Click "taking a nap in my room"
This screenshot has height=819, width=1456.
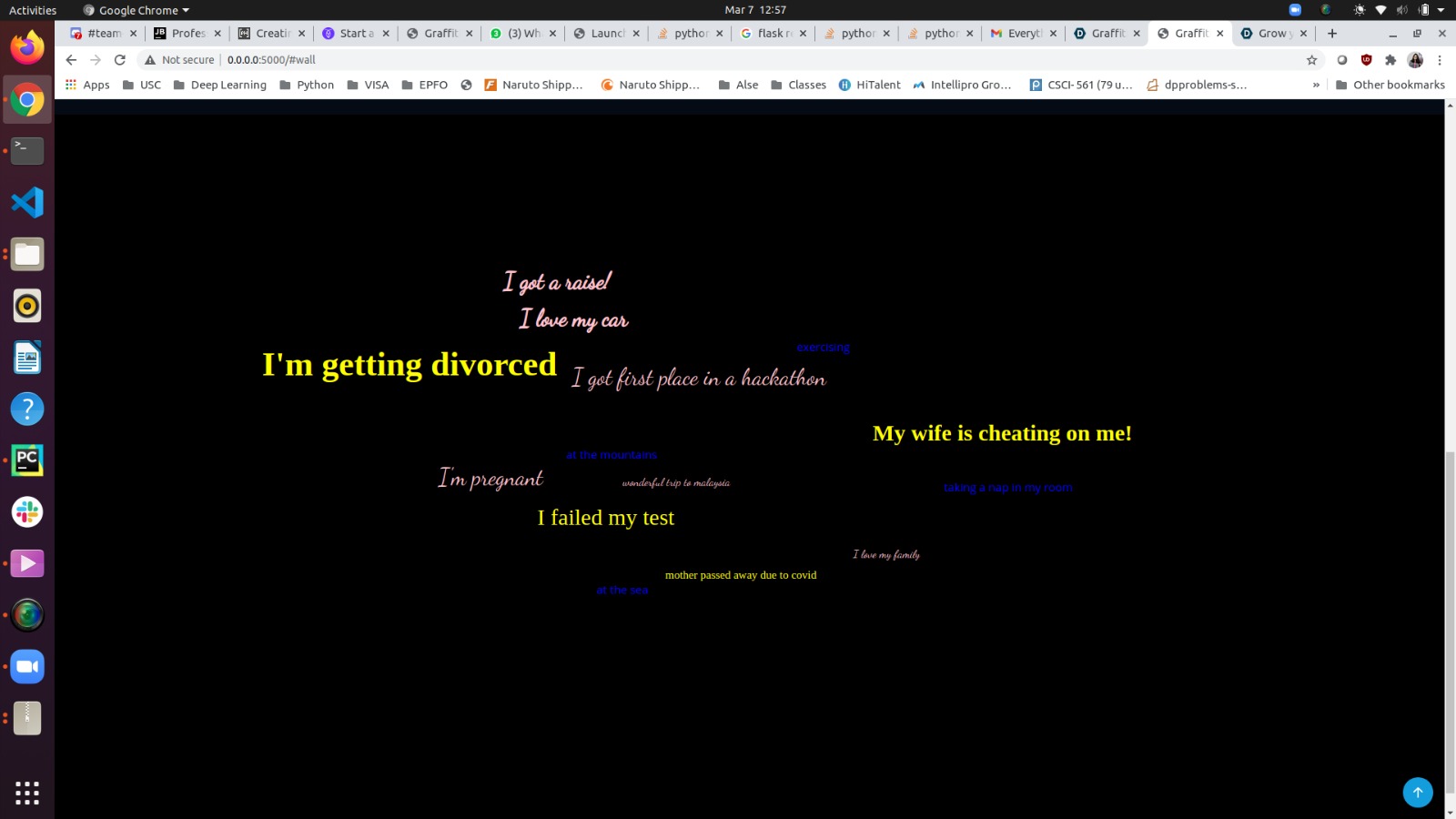[x=1007, y=488]
